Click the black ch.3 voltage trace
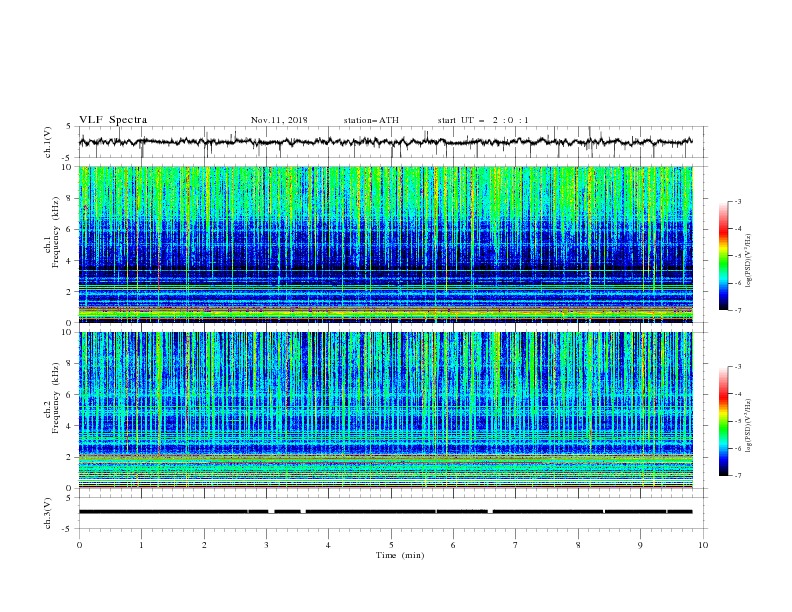 point(385,512)
